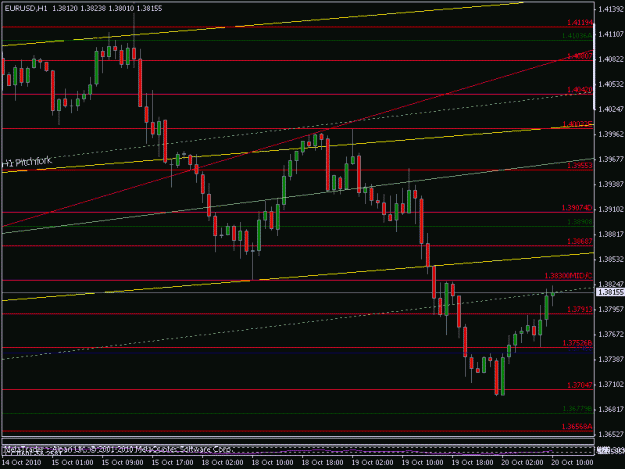Click the 19 Oct 10:00 time label
This screenshot has width=625, height=469.
[x=422, y=462]
